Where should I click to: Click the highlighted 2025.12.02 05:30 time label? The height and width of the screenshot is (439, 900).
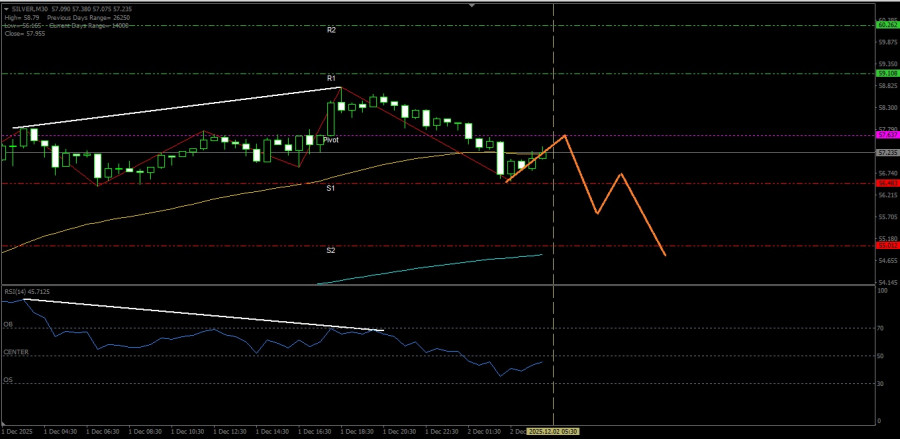pos(555,432)
